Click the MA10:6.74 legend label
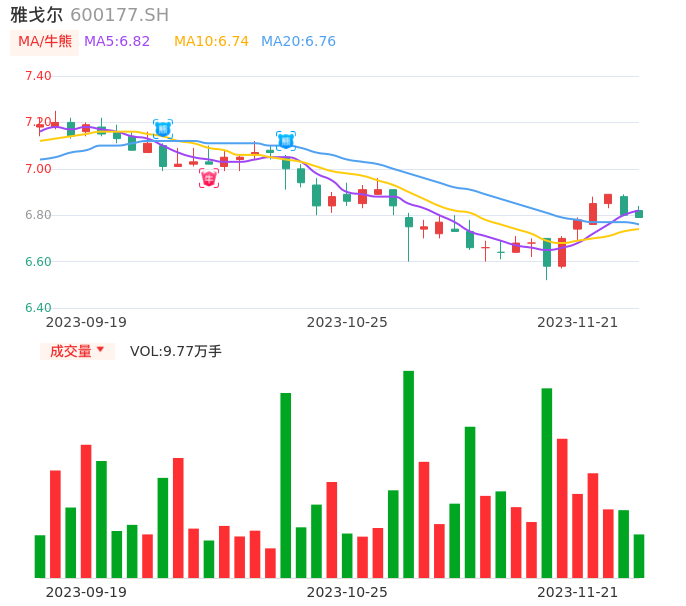The image size is (686, 606). [x=211, y=42]
